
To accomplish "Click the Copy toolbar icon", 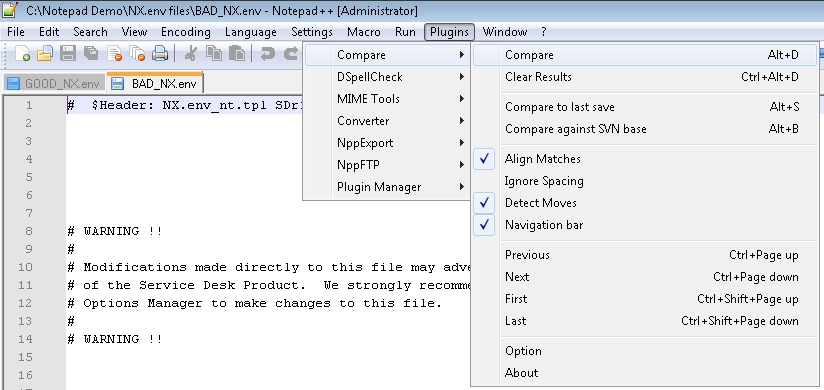I will point(213,53).
